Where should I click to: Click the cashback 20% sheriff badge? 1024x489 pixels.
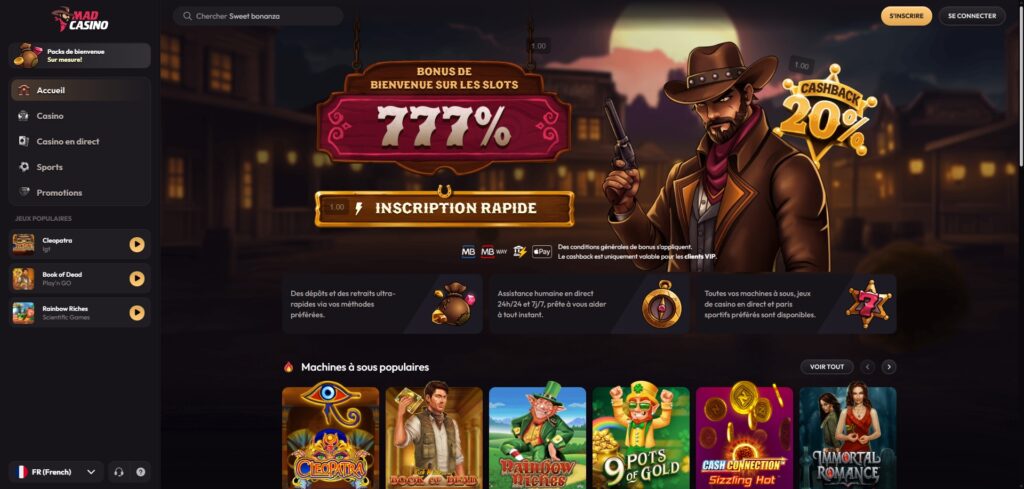(x=827, y=112)
